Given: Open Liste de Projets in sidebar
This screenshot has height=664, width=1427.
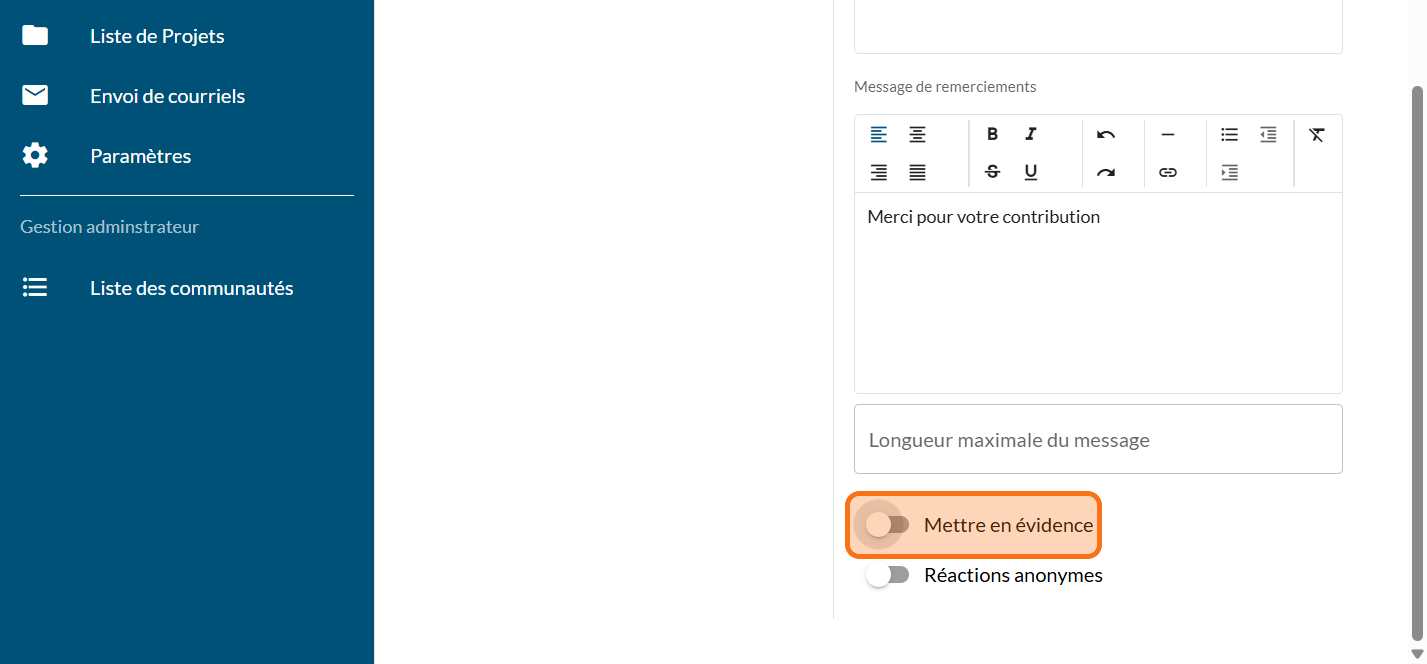Looking at the screenshot, I should point(157,36).
